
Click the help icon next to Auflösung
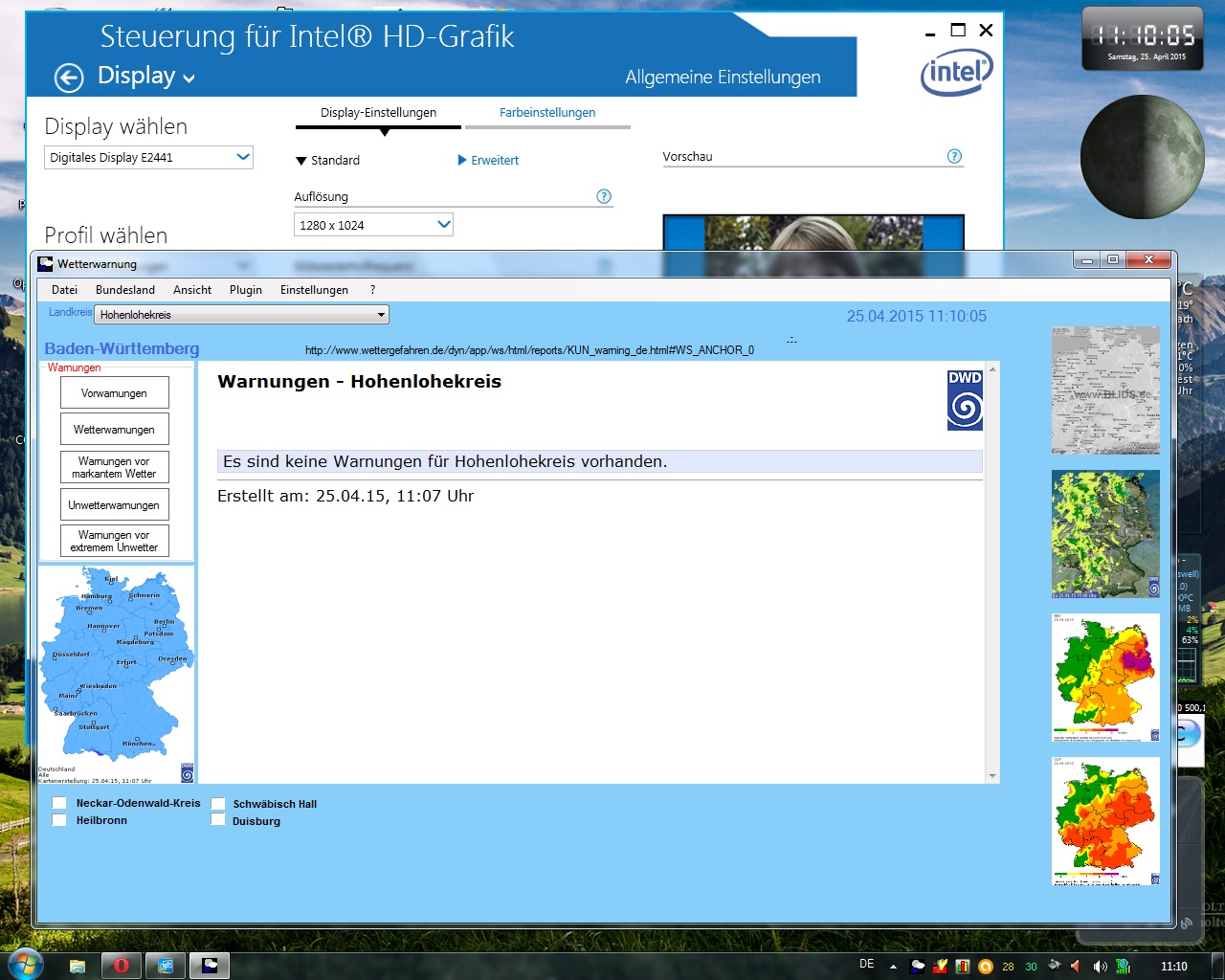pyautogui.click(x=604, y=196)
